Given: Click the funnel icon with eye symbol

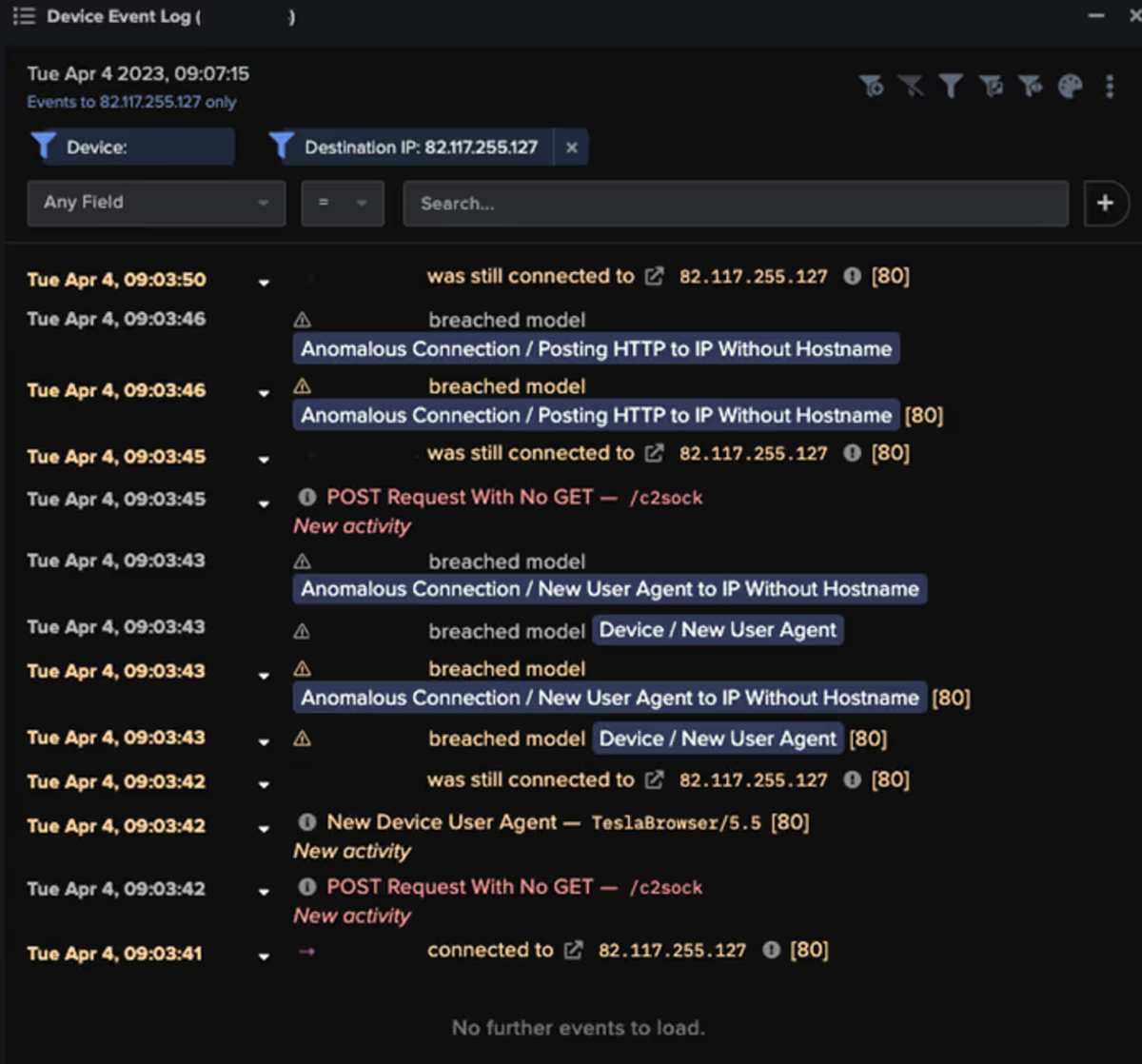Looking at the screenshot, I should 1030,87.
